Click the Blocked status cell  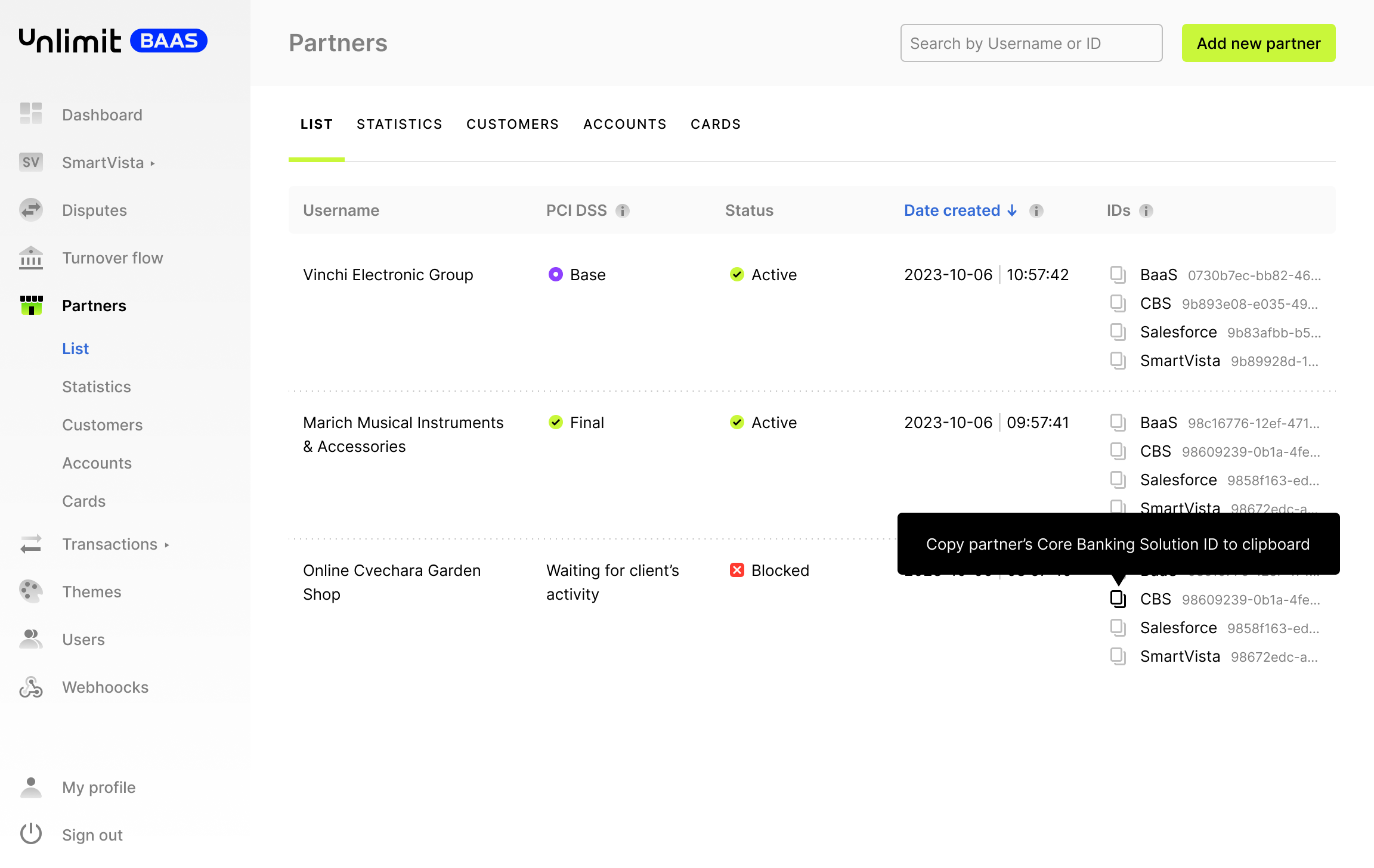pyautogui.click(x=769, y=571)
